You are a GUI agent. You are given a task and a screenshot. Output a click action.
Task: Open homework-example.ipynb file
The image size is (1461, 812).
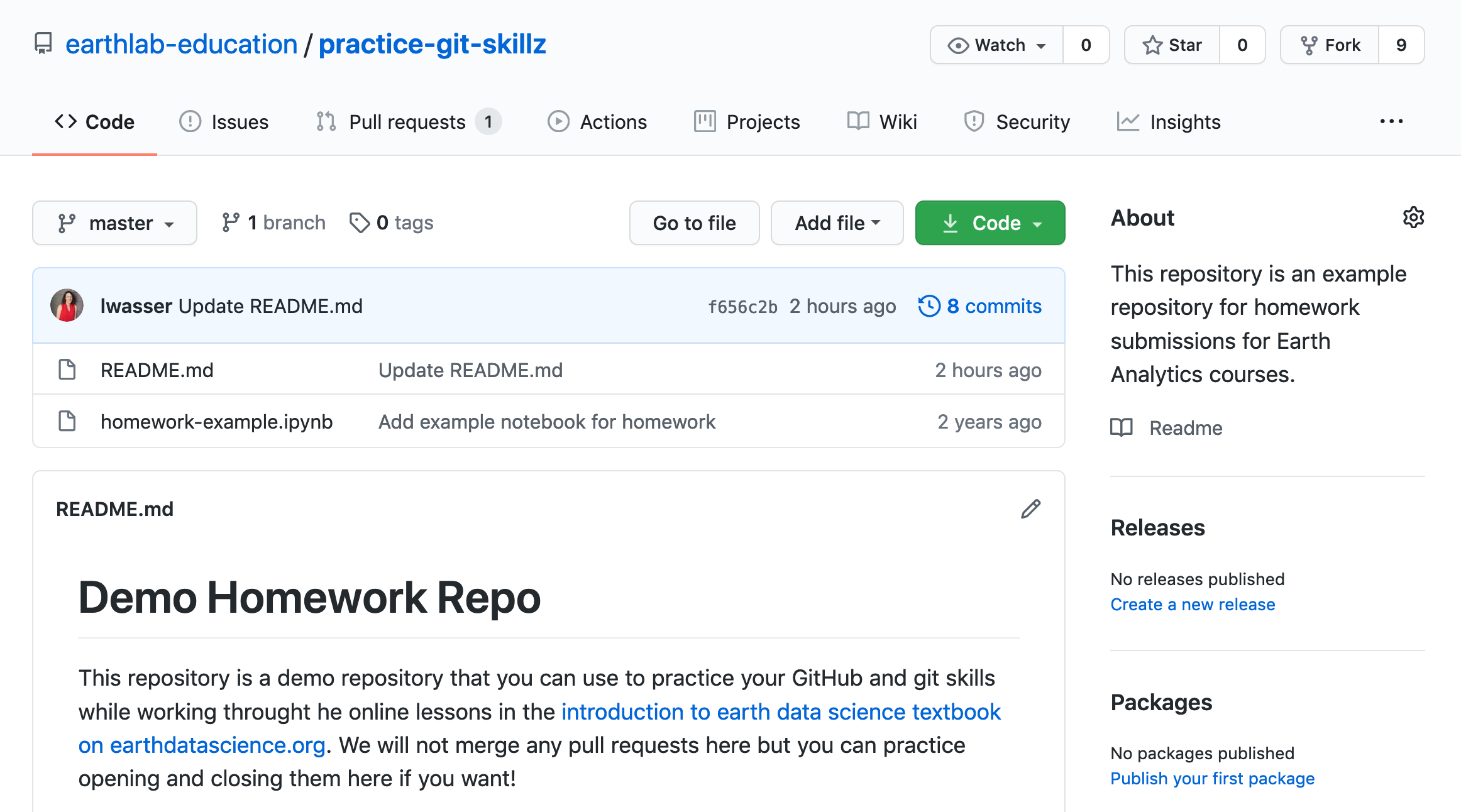coord(217,421)
